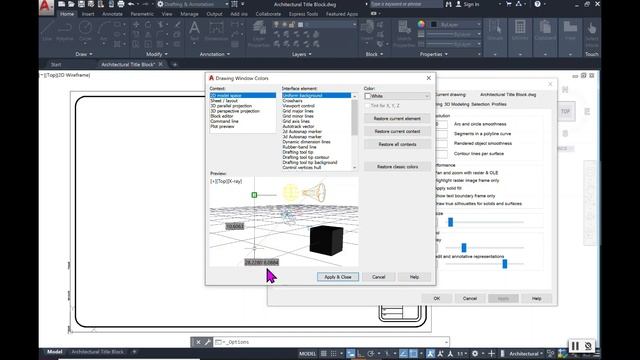This screenshot has width=640, height=360.
Task: Select the Arc tool
Action: click(104, 32)
